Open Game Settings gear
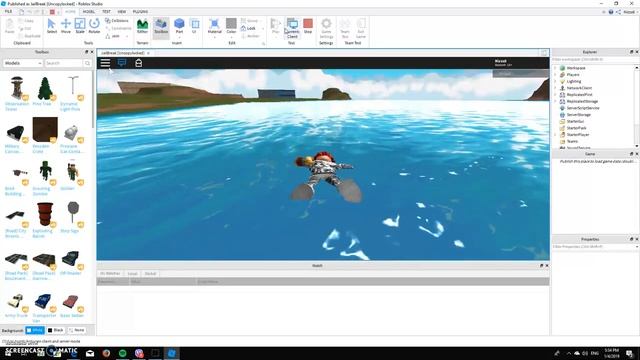This screenshot has width=640, height=360. pyautogui.click(x=326, y=28)
